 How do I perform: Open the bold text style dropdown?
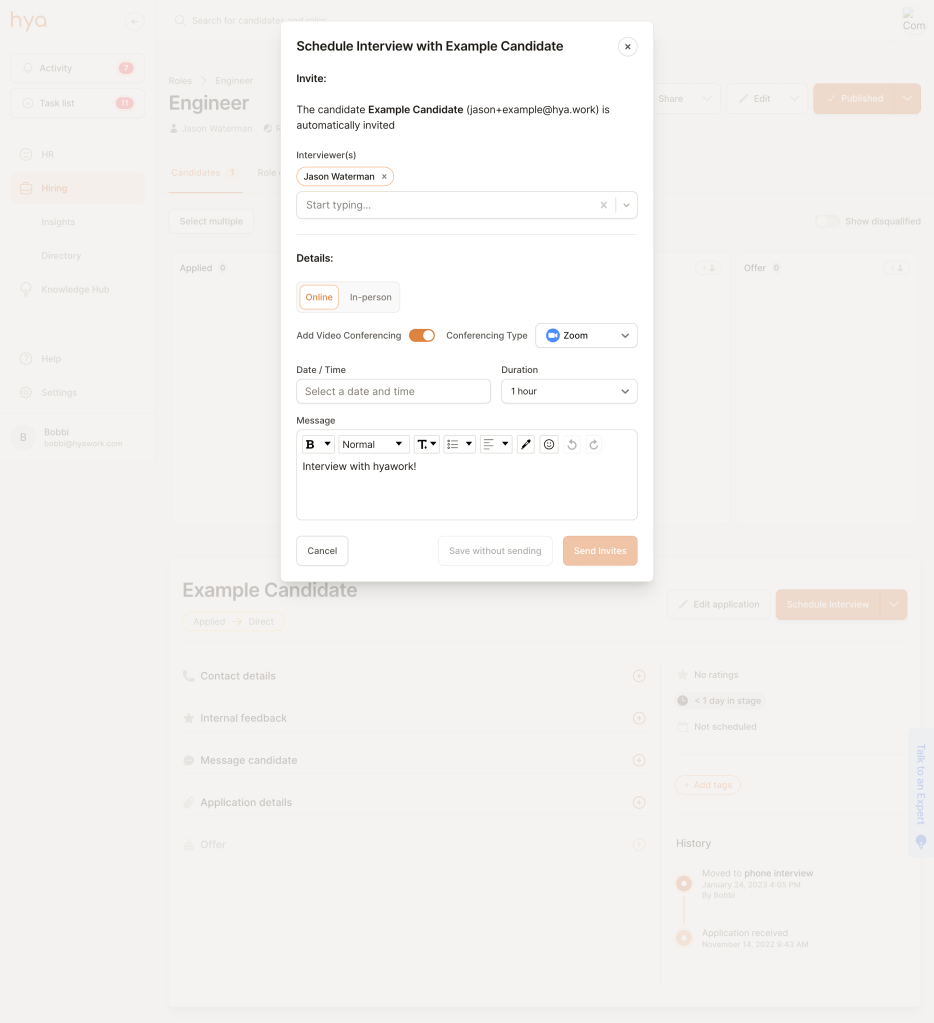318,444
